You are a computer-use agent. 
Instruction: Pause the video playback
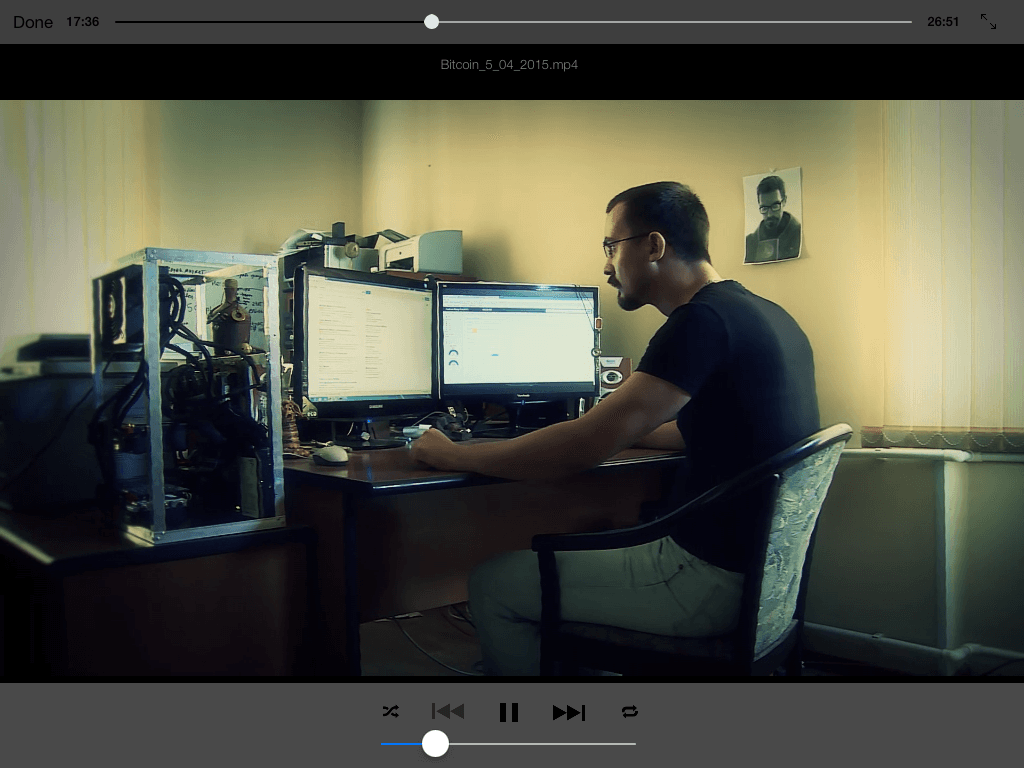pos(509,712)
